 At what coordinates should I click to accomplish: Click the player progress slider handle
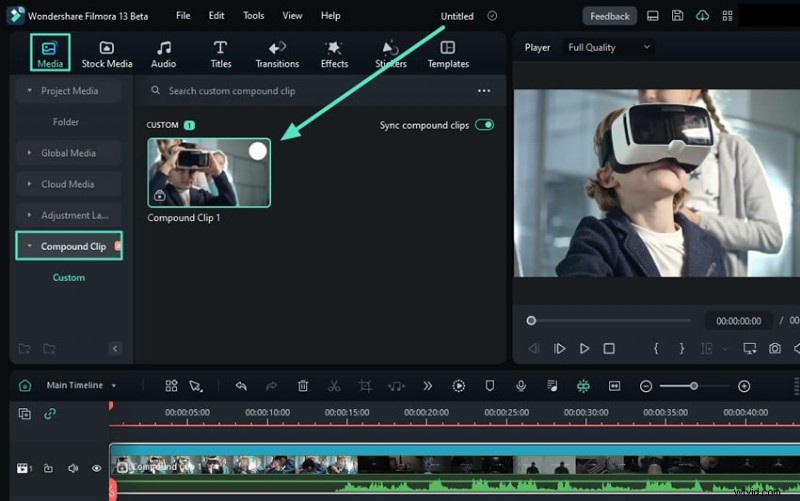click(x=531, y=320)
